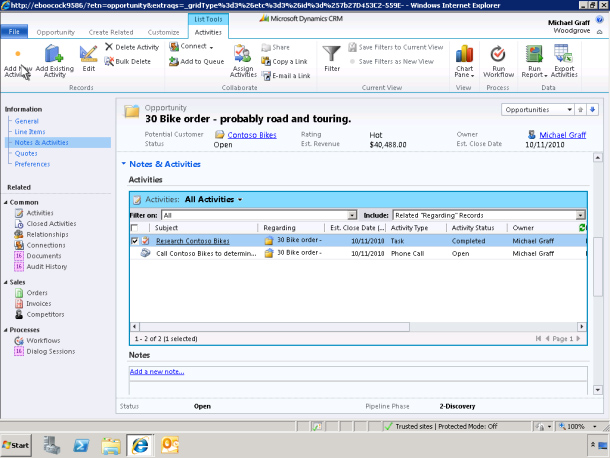Viewport: 610px width, 458px height.
Task: Open the File menu tab
Action: [x=16, y=32]
